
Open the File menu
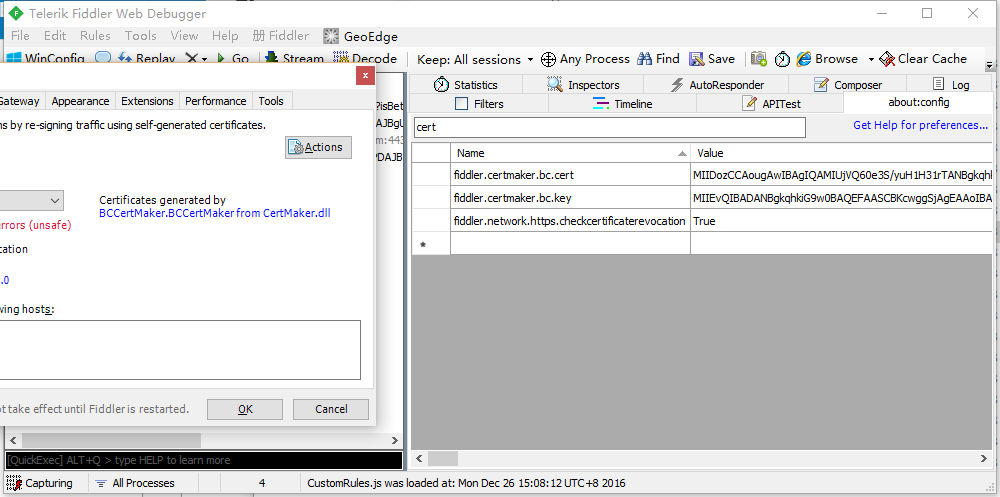pos(20,36)
